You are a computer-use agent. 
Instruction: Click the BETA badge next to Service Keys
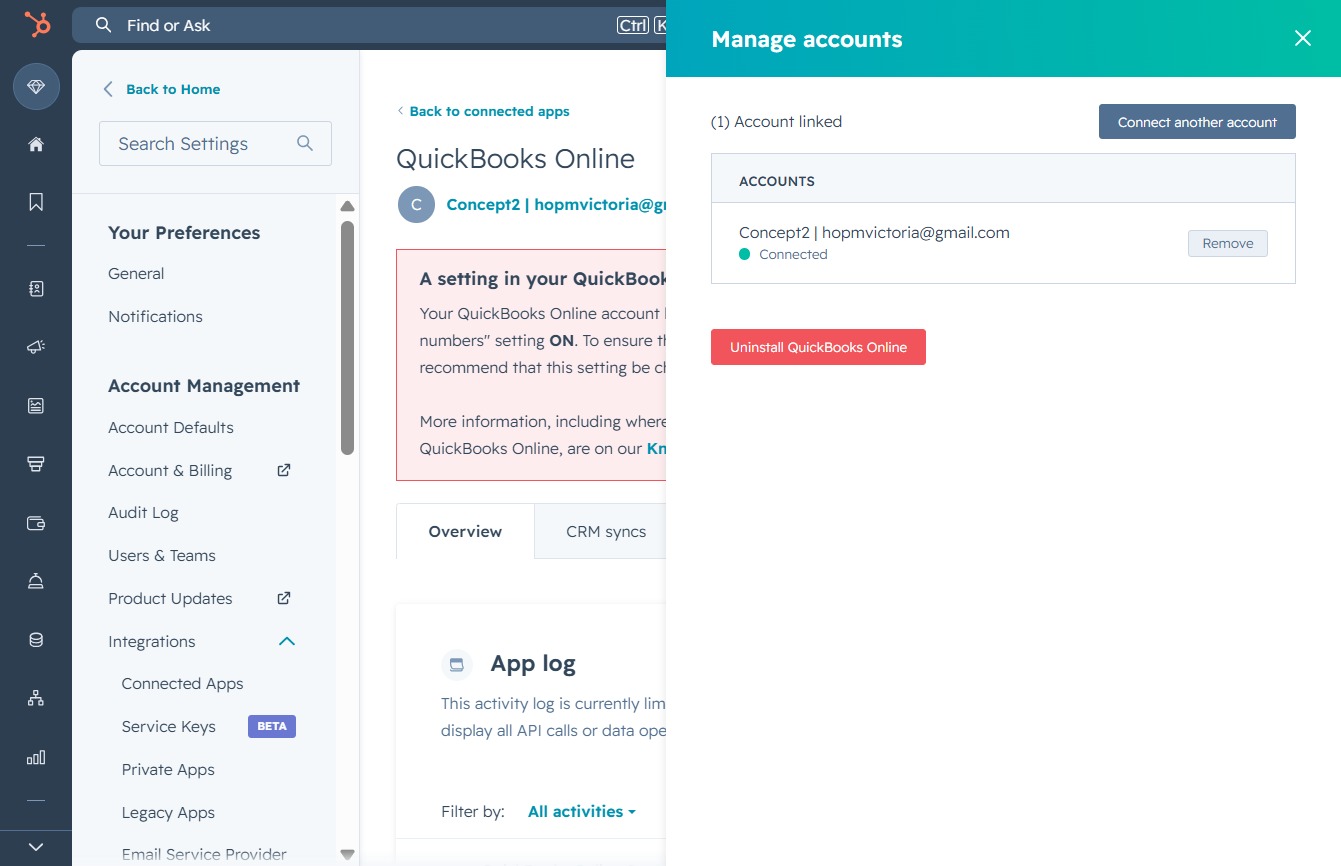pos(272,726)
